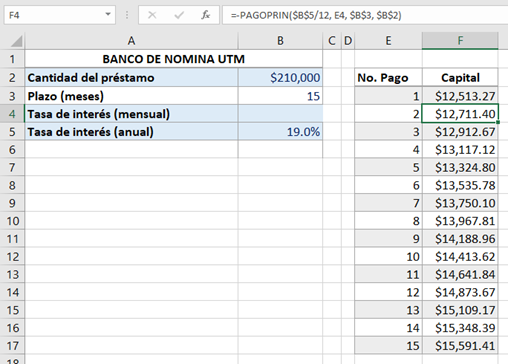Select the $12,513.27 capital cell
This screenshot has width=508, height=364.
(460, 96)
